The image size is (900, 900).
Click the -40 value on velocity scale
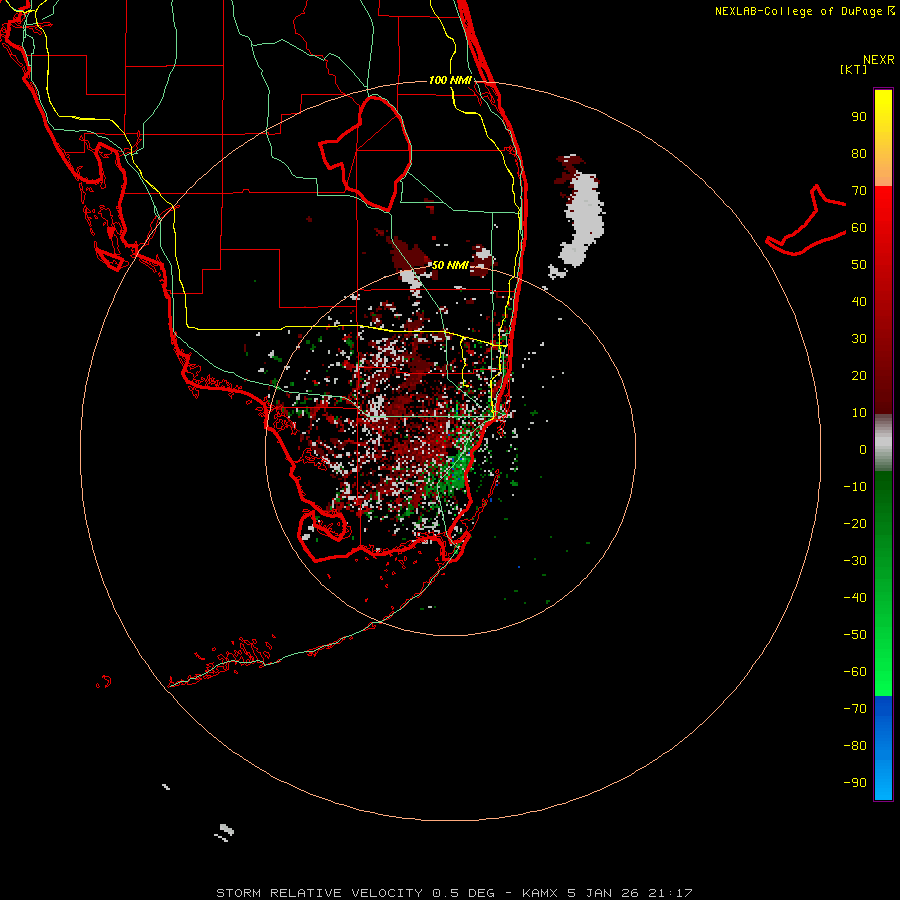click(x=855, y=598)
